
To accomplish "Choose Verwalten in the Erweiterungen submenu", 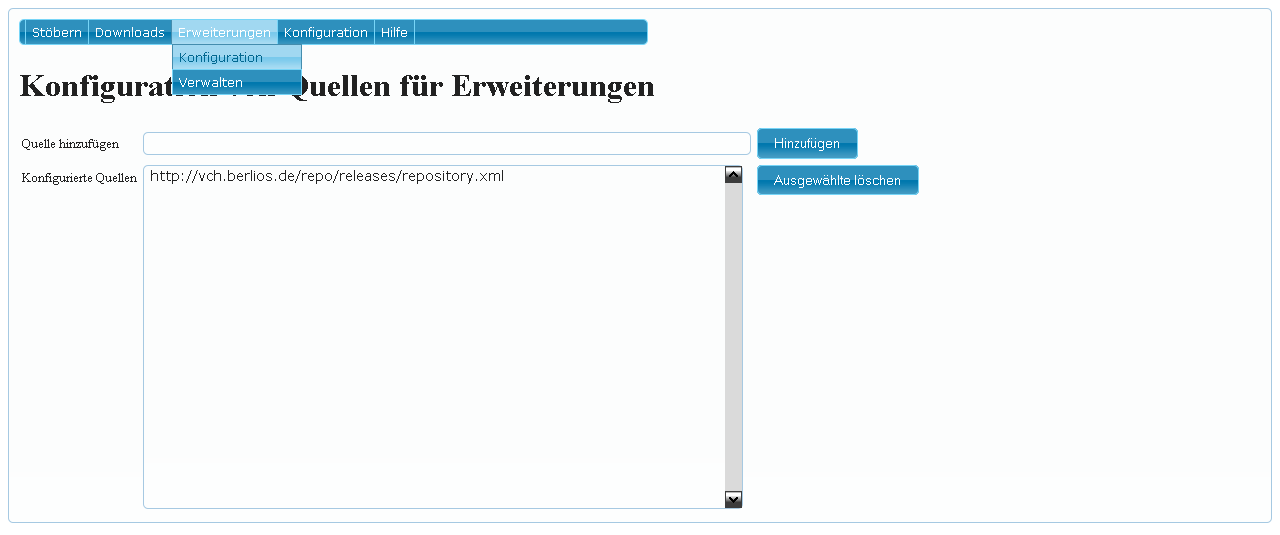I will tap(236, 83).
